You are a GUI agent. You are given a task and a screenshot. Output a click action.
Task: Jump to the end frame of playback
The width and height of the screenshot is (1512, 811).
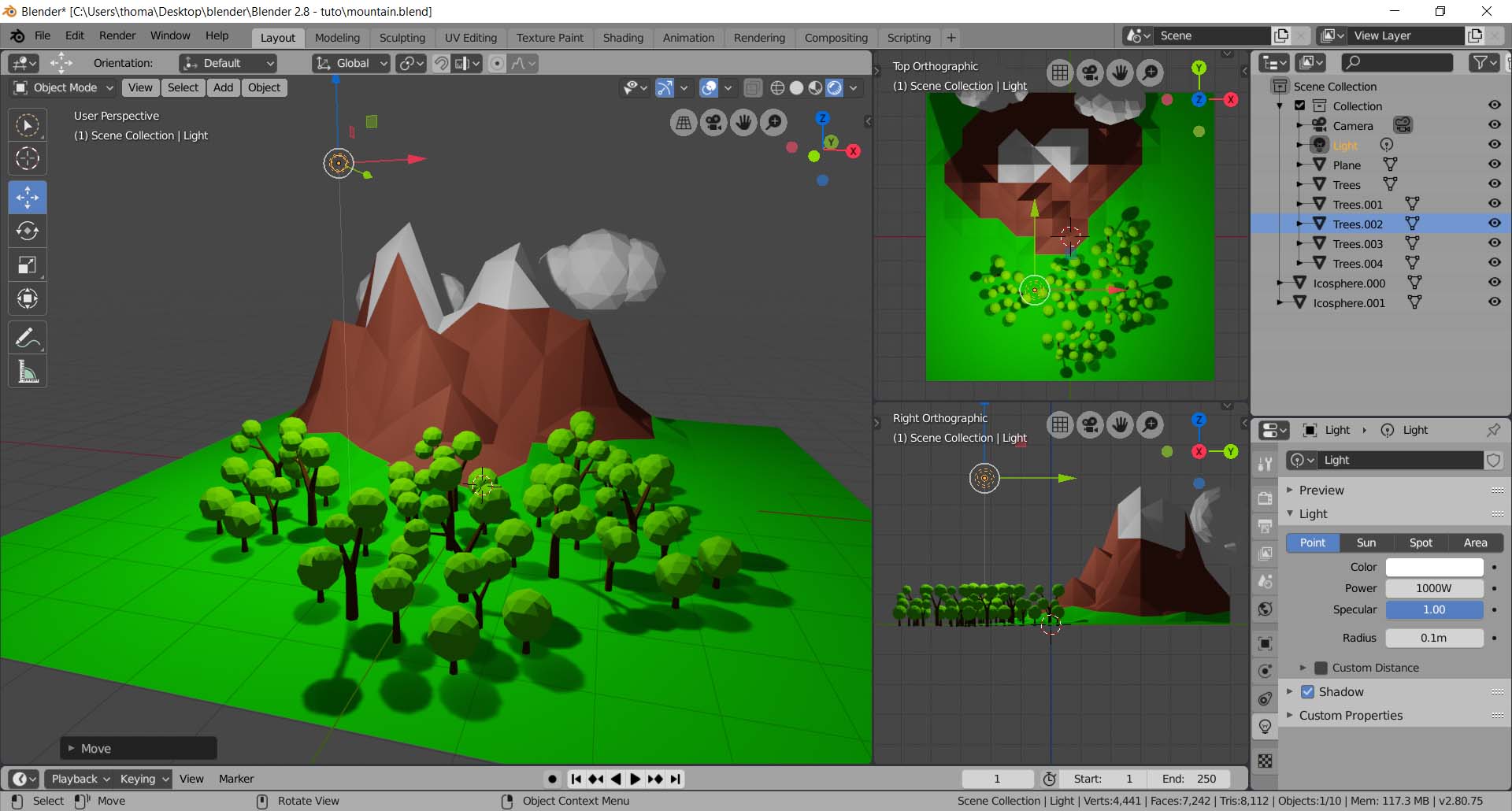(676, 779)
